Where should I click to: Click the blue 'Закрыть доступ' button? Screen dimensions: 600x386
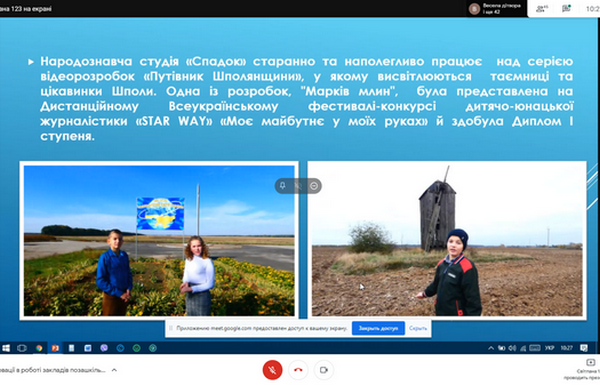tap(378, 328)
